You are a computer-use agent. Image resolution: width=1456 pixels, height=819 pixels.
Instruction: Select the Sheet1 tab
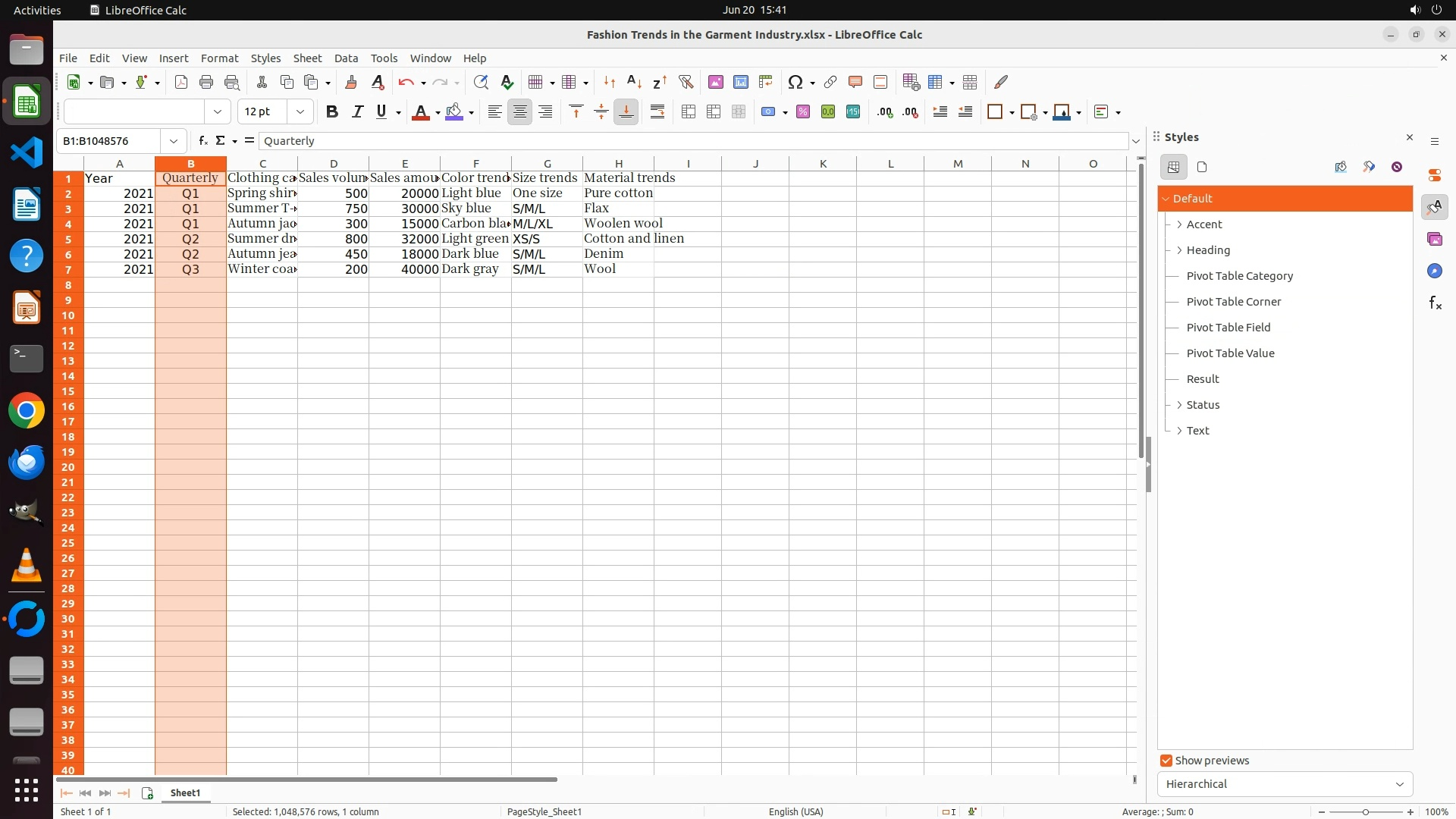coord(185,793)
